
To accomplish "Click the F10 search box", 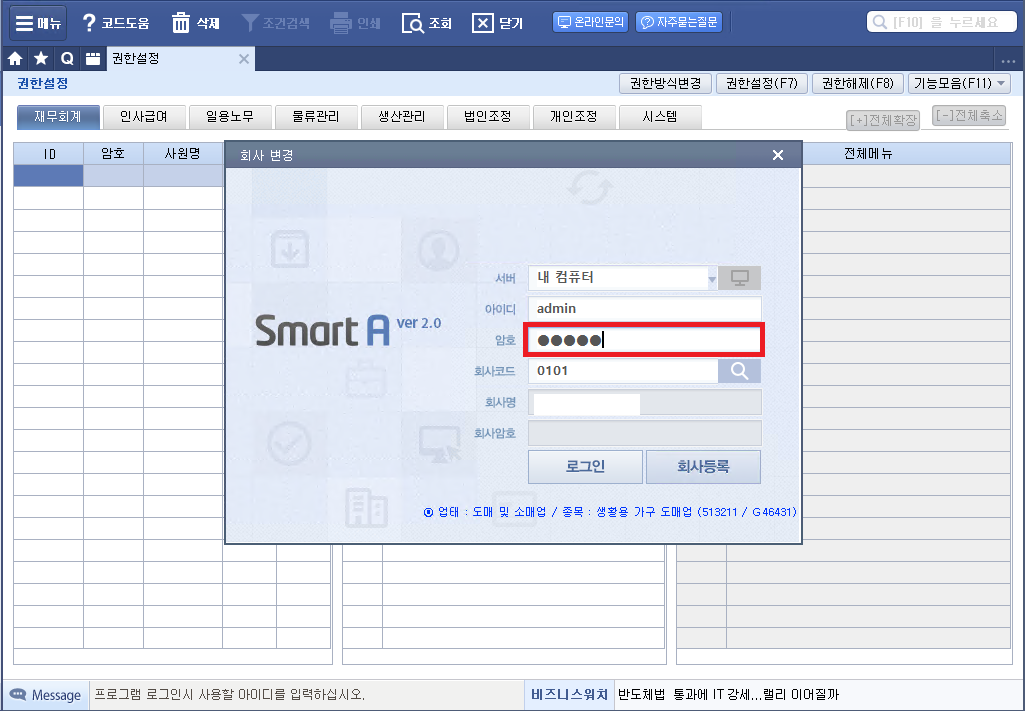I will click(x=942, y=22).
